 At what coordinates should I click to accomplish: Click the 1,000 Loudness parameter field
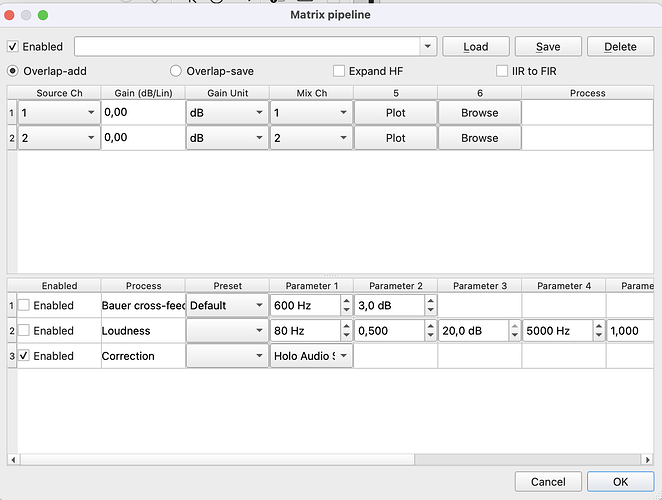coord(630,331)
